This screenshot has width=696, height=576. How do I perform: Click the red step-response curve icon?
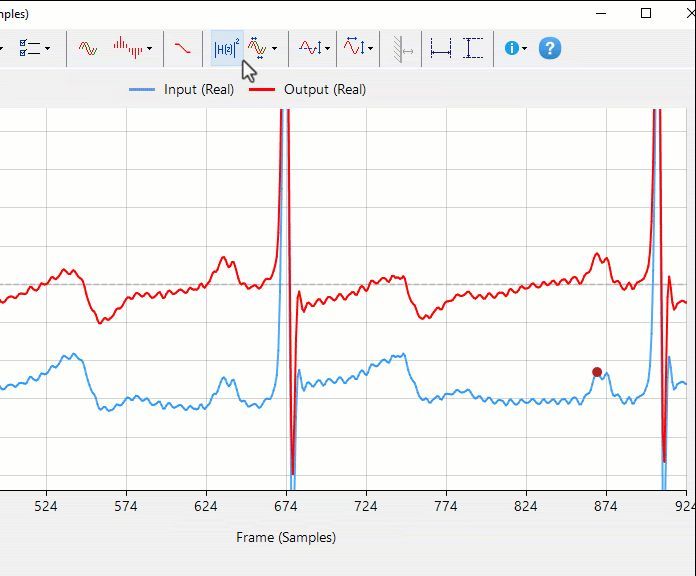pos(182,48)
